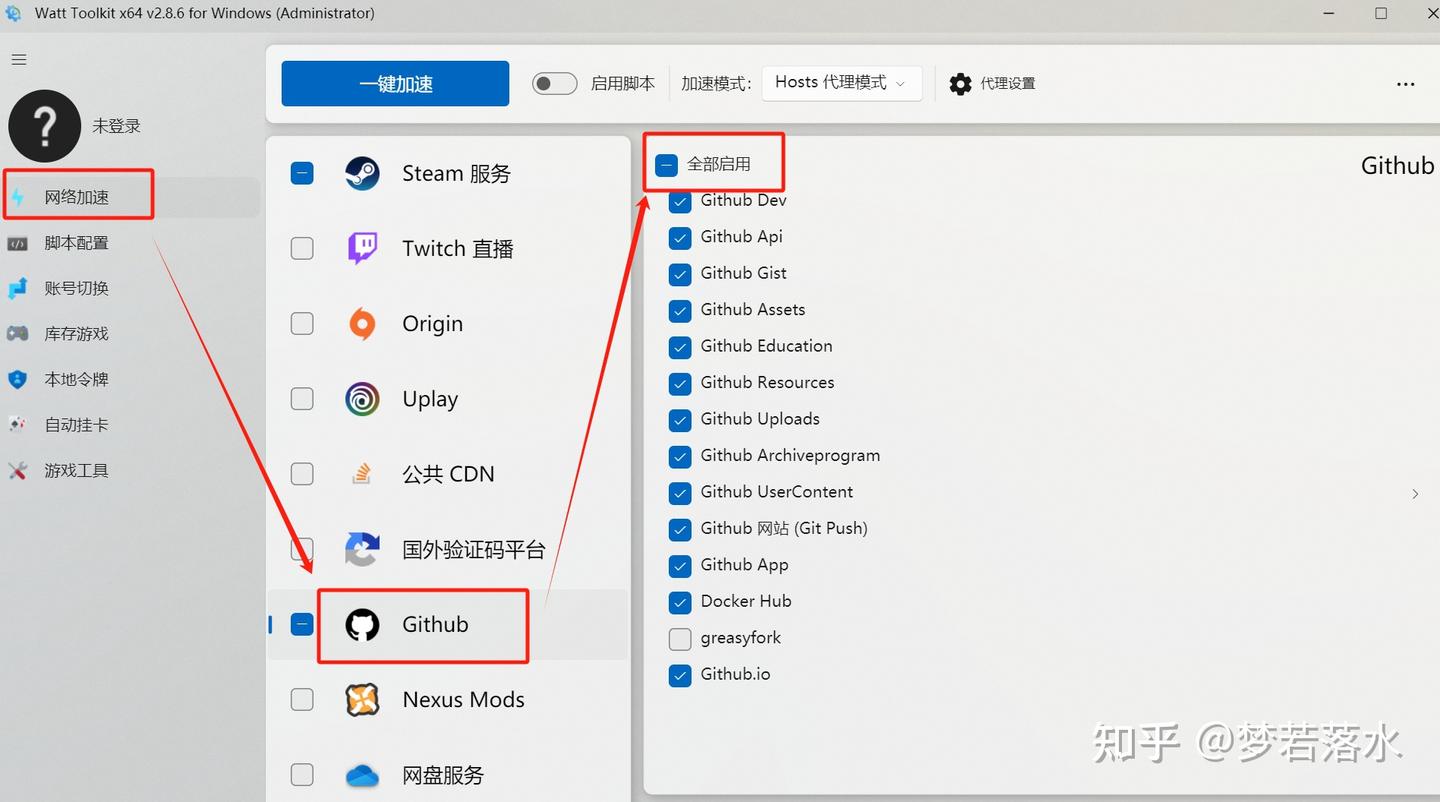Open the 本地令牌 menu item
1440x802 pixels.
(x=131, y=379)
